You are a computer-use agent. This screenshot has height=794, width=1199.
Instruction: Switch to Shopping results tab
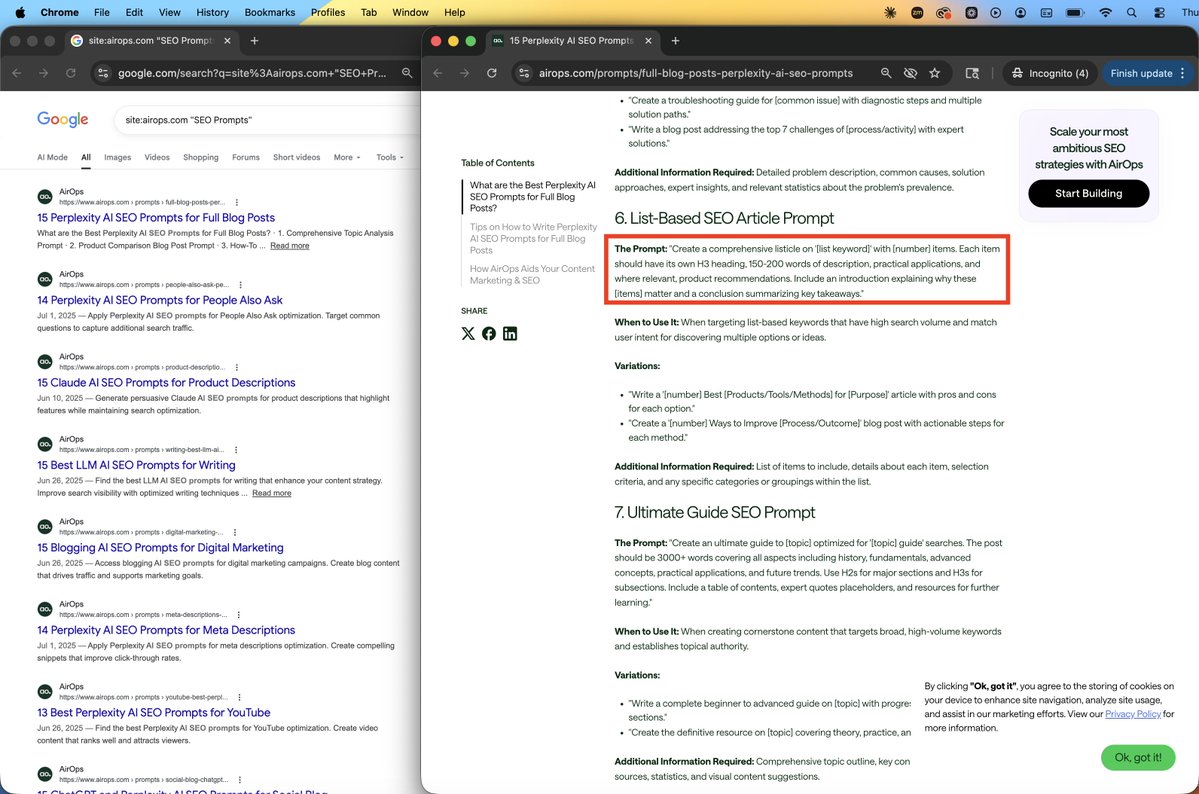click(x=200, y=158)
